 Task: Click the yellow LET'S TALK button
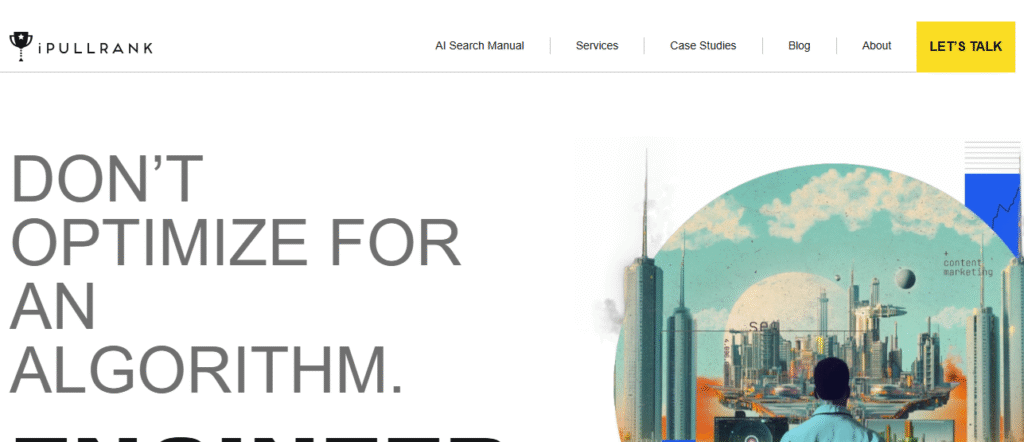pyautogui.click(x=965, y=46)
